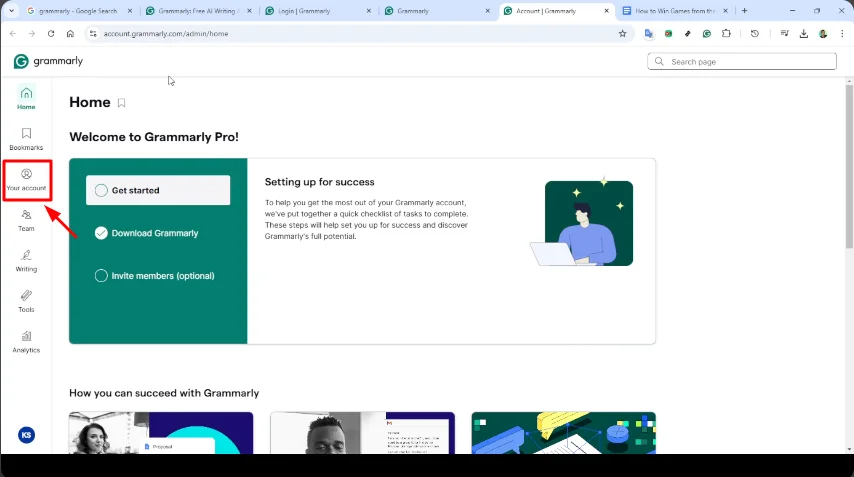Open Team section in sidebar
Viewport: 854px width, 477px height.
pos(26,221)
